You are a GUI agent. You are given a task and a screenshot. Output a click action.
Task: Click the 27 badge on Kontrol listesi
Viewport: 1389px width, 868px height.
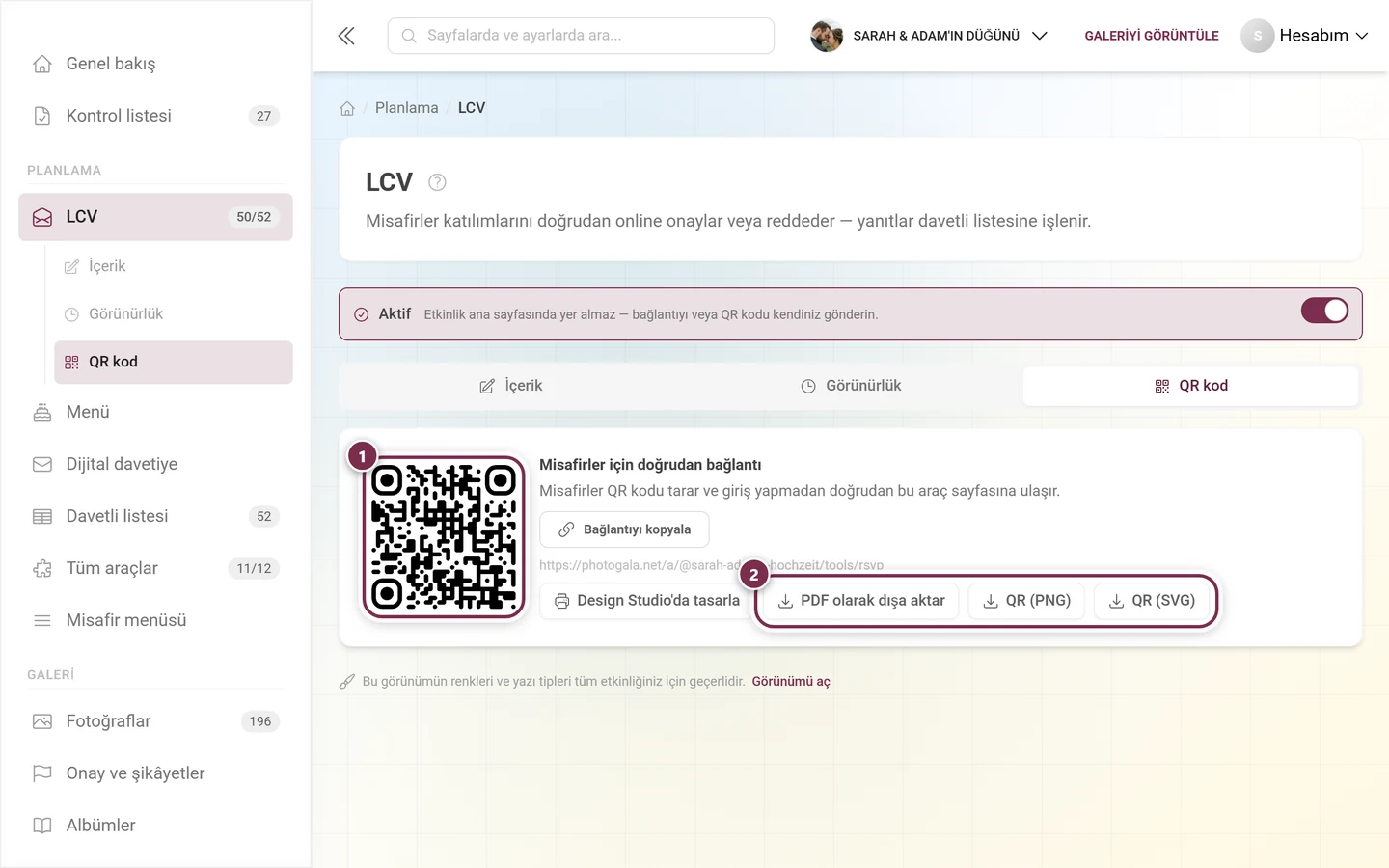click(263, 116)
